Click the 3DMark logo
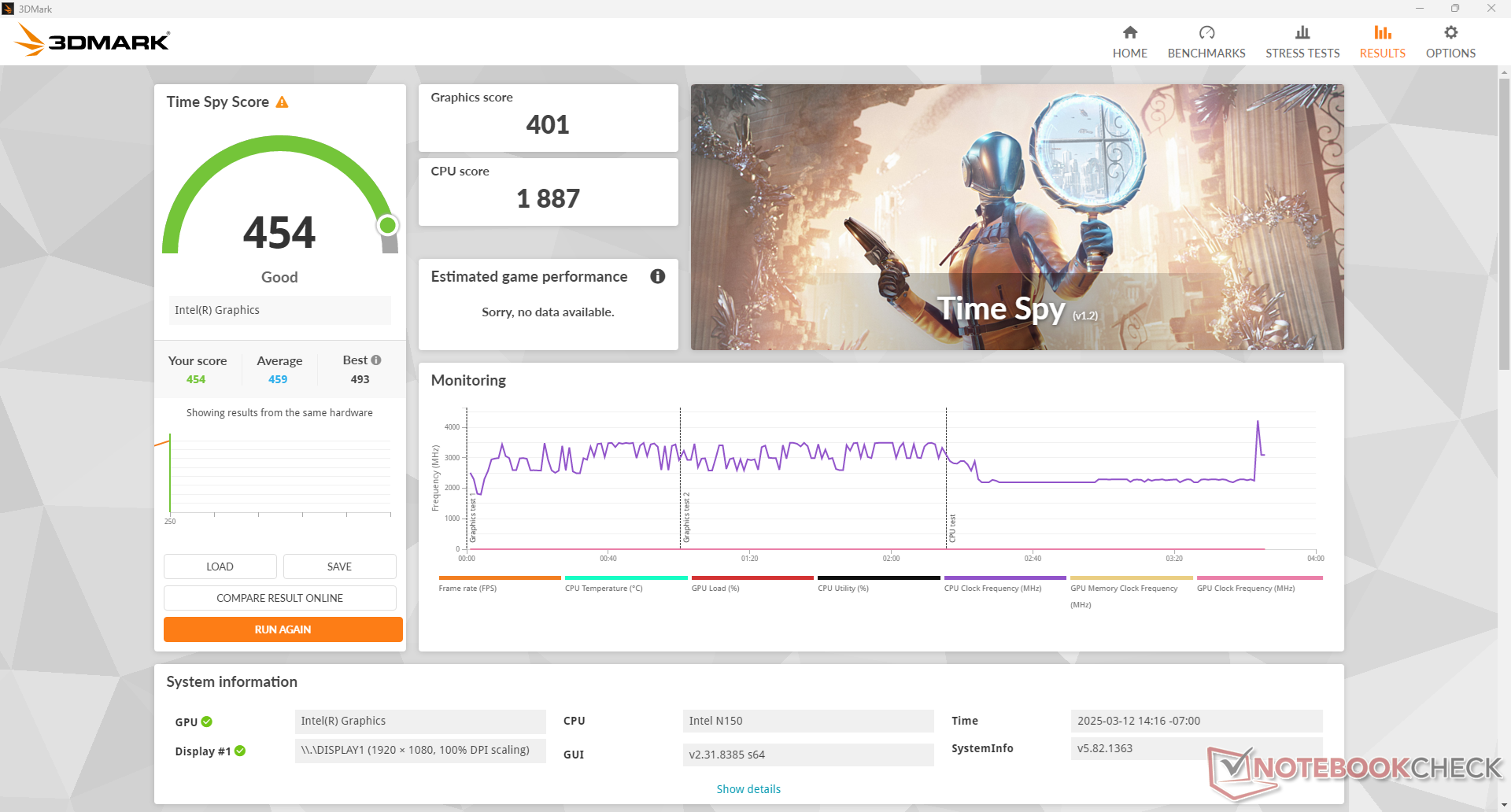The image size is (1511, 812). click(x=92, y=40)
